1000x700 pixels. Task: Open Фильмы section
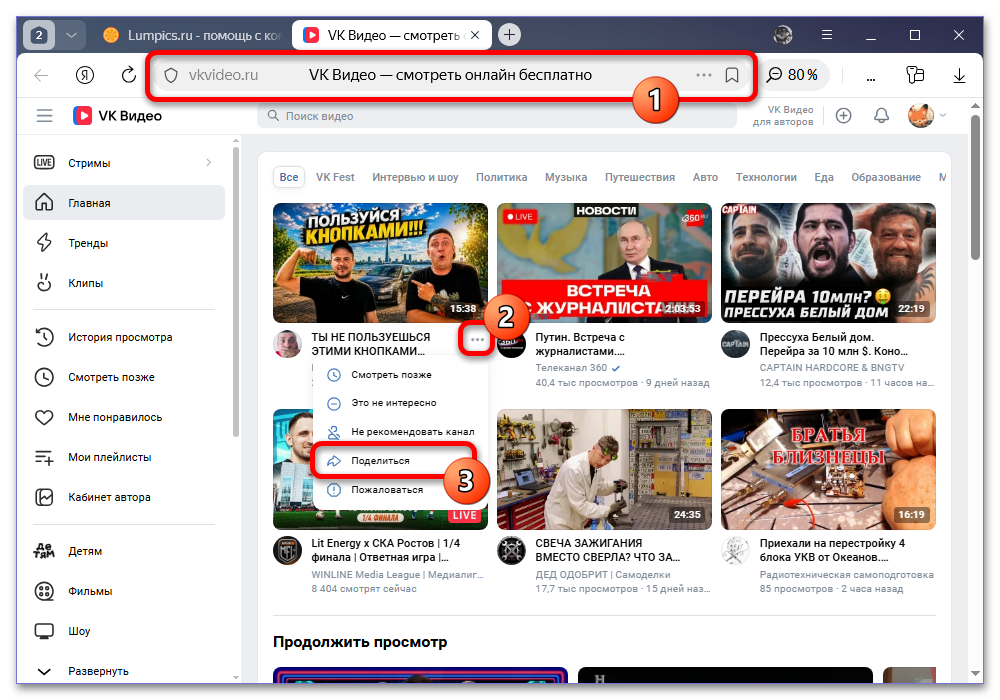click(124, 592)
